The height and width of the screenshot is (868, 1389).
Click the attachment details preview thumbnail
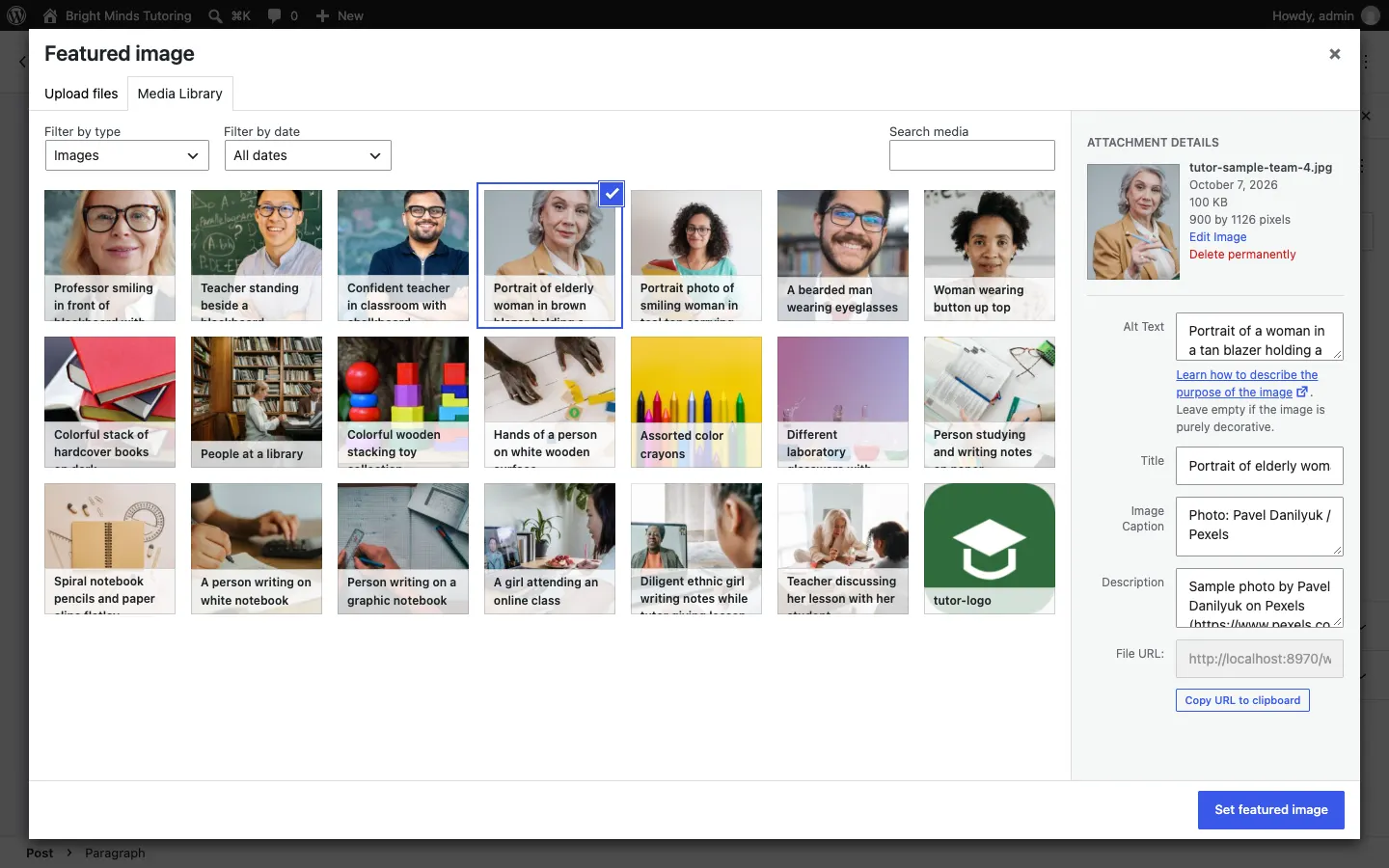coord(1133,222)
